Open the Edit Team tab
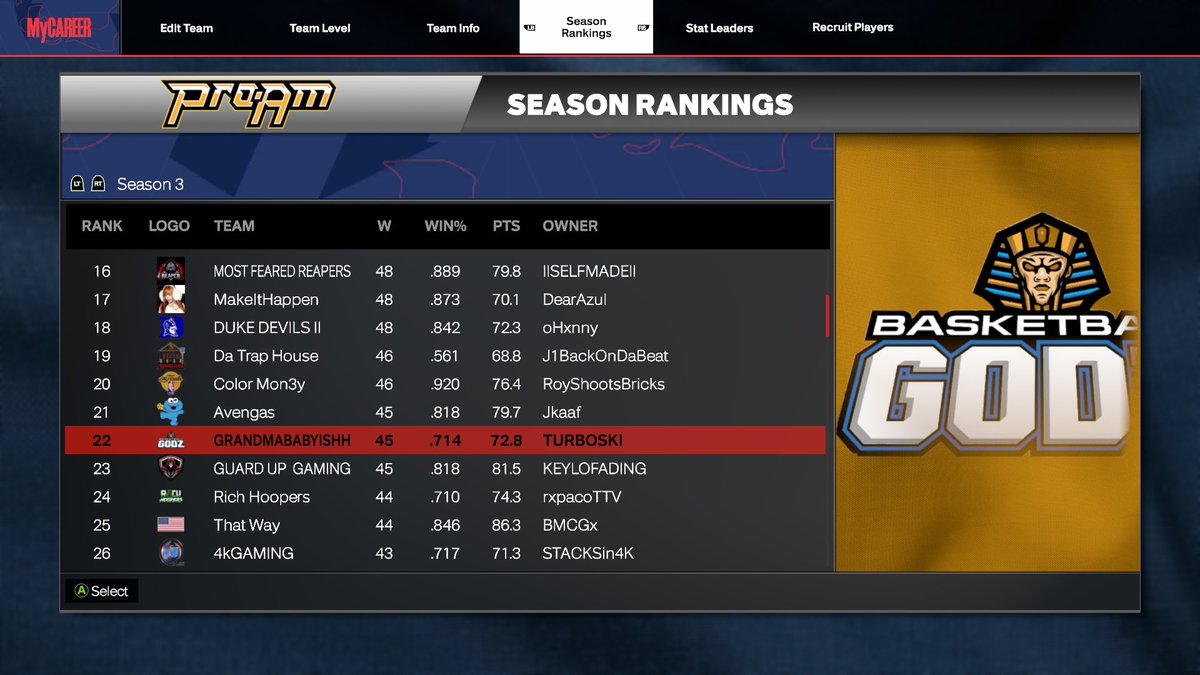The width and height of the screenshot is (1200, 675). point(186,28)
